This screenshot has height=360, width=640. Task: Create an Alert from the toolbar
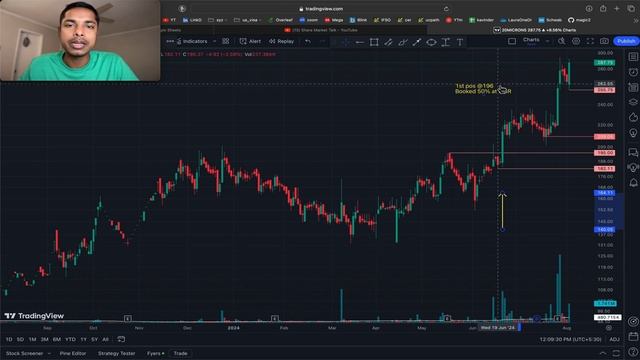pos(250,41)
